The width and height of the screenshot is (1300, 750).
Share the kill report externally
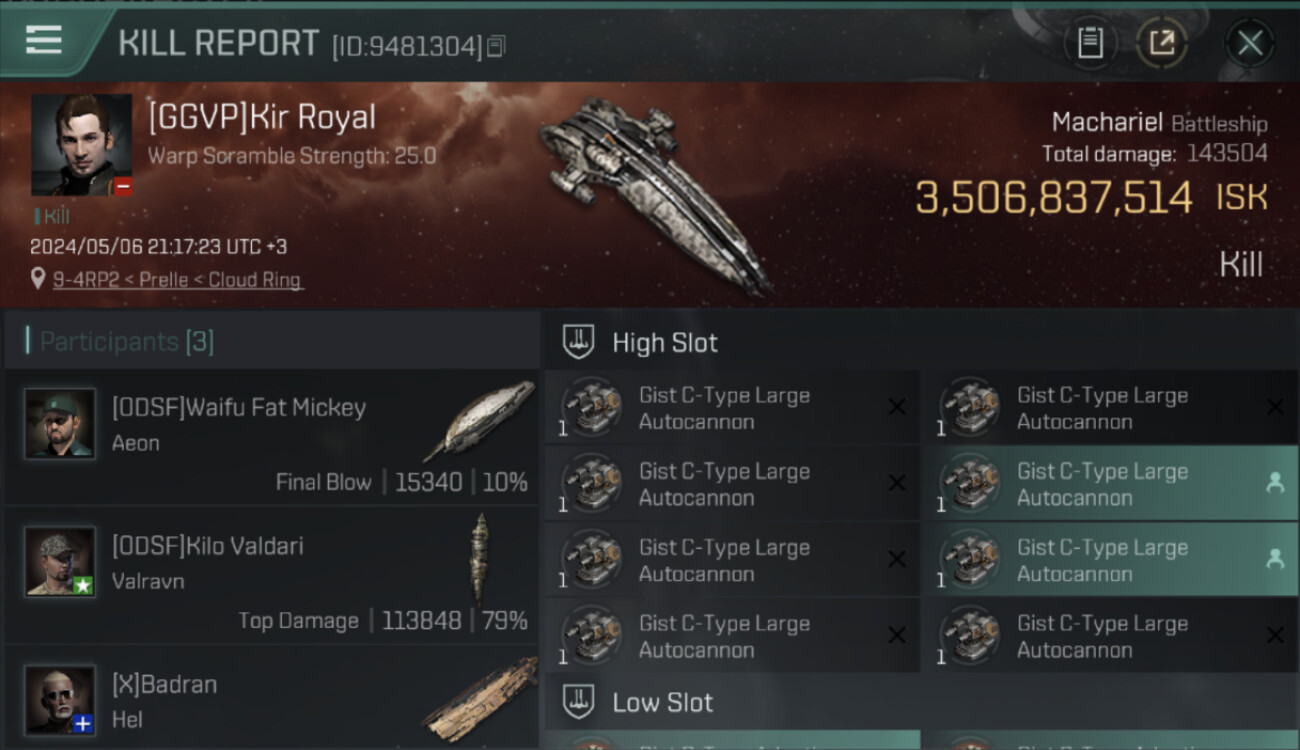coord(1161,43)
